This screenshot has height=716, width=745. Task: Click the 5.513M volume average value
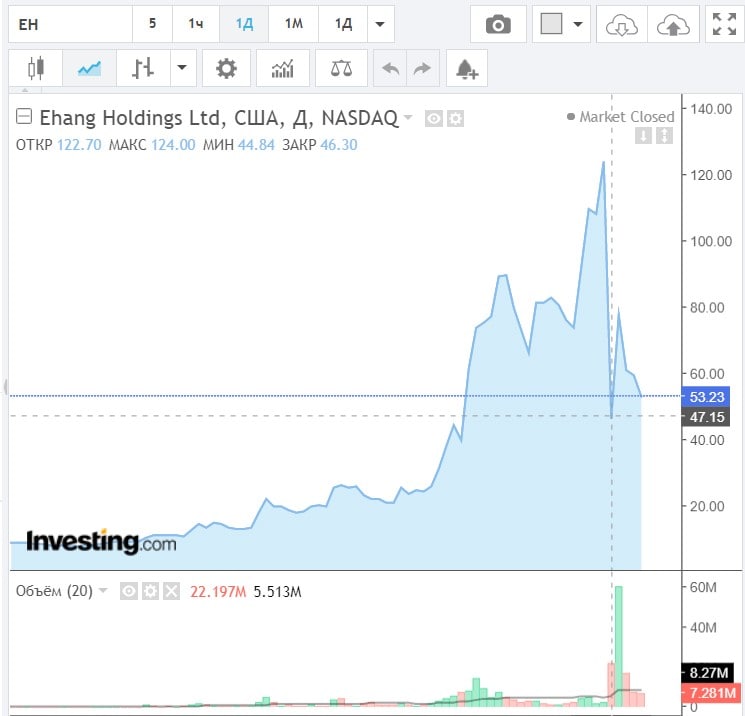point(277,592)
